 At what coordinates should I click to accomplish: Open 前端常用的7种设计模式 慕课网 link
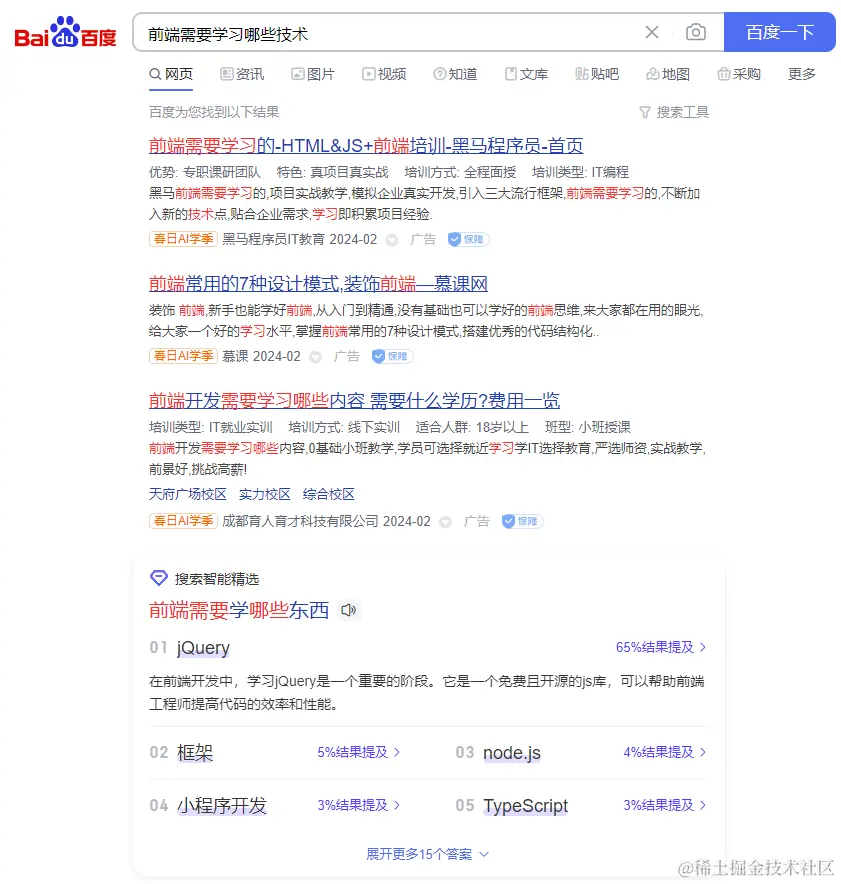[x=318, y=284]
